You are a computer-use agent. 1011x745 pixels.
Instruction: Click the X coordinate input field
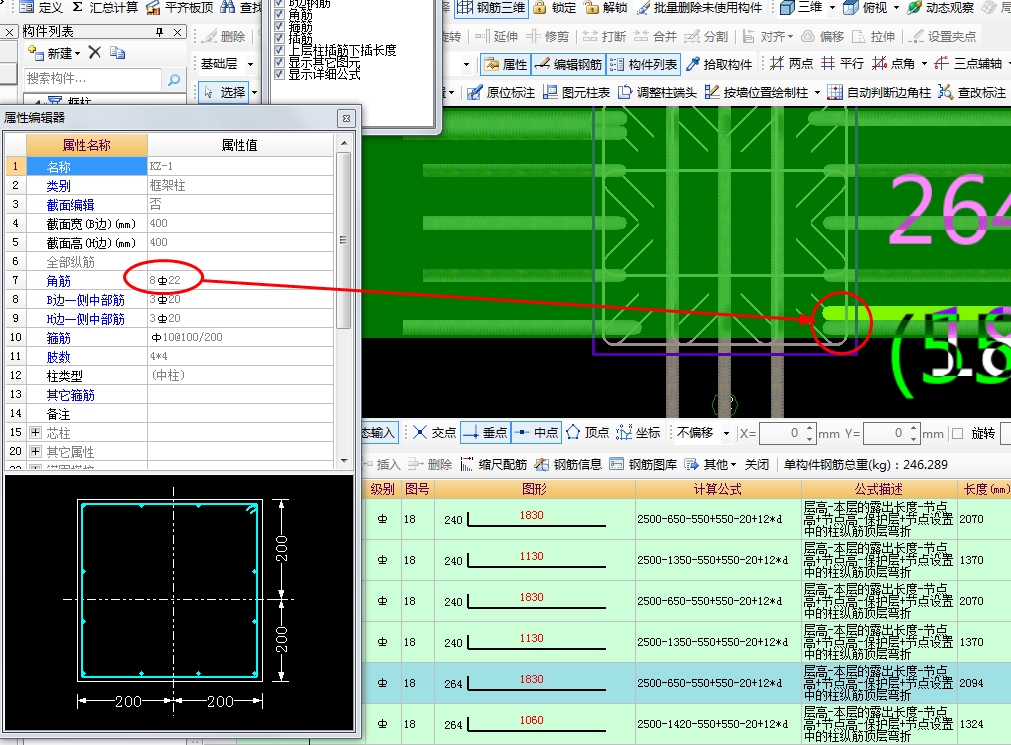point(781,433)
